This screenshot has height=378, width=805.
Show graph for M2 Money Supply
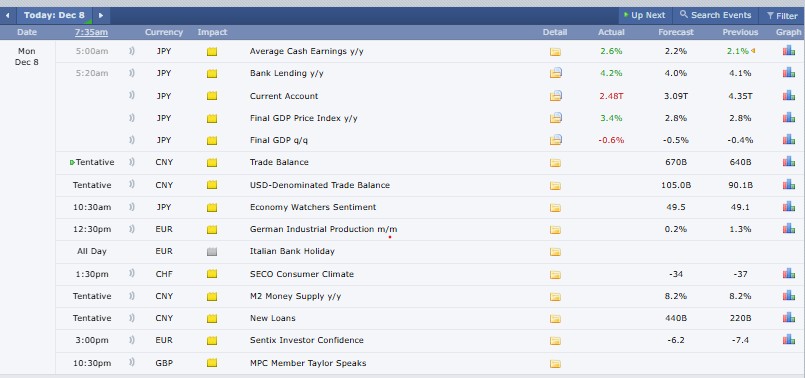coord(789,295)
